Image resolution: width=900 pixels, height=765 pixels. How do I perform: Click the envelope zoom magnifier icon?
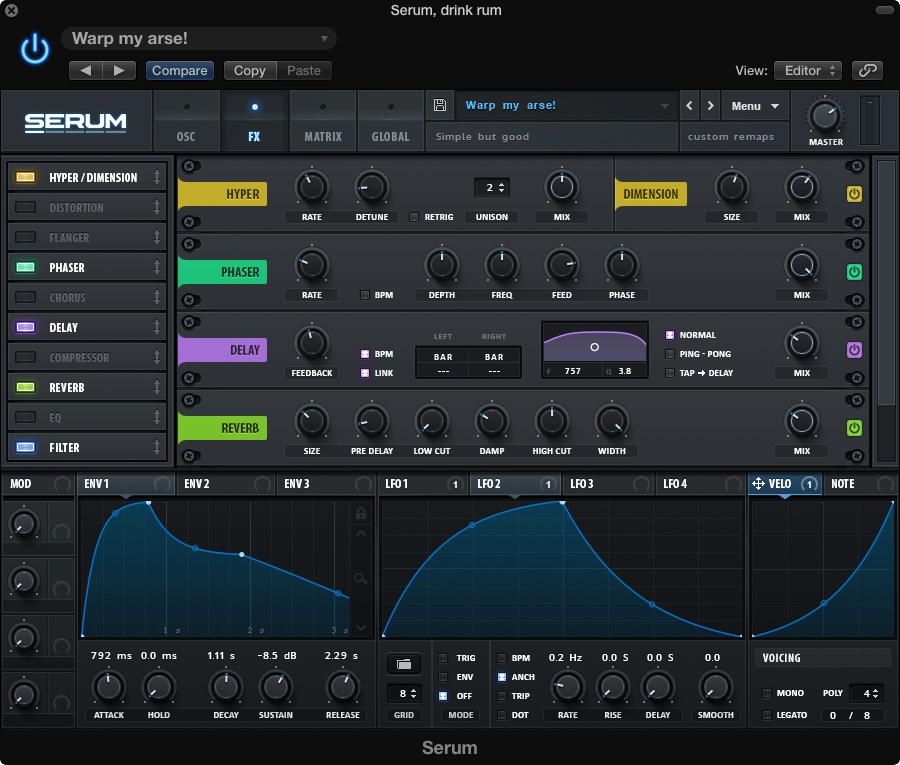coord(361,578)
